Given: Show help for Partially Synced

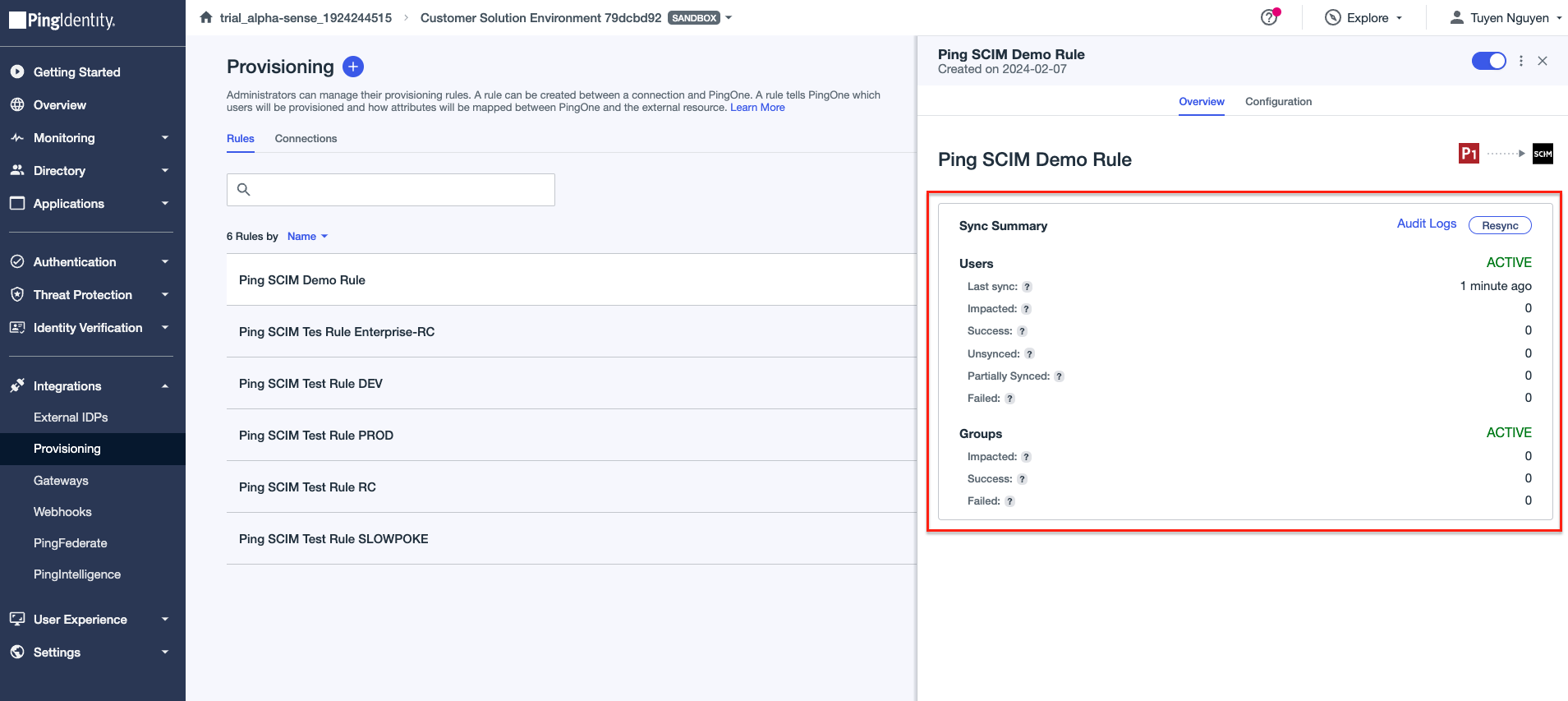Looking at the screenshot, I should point(1059,376).
